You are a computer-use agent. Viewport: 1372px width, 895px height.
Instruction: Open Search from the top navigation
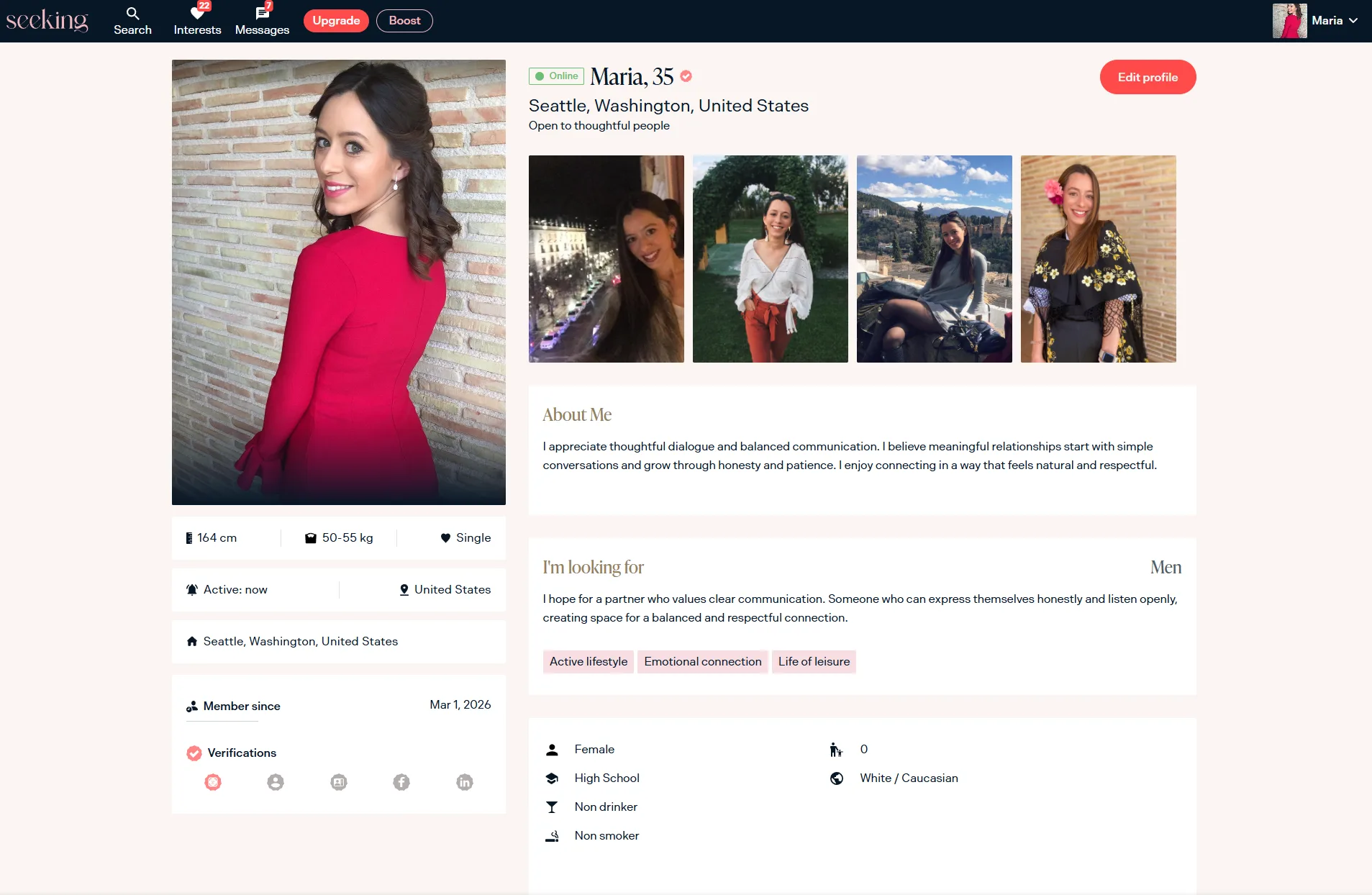pos(132,21)
